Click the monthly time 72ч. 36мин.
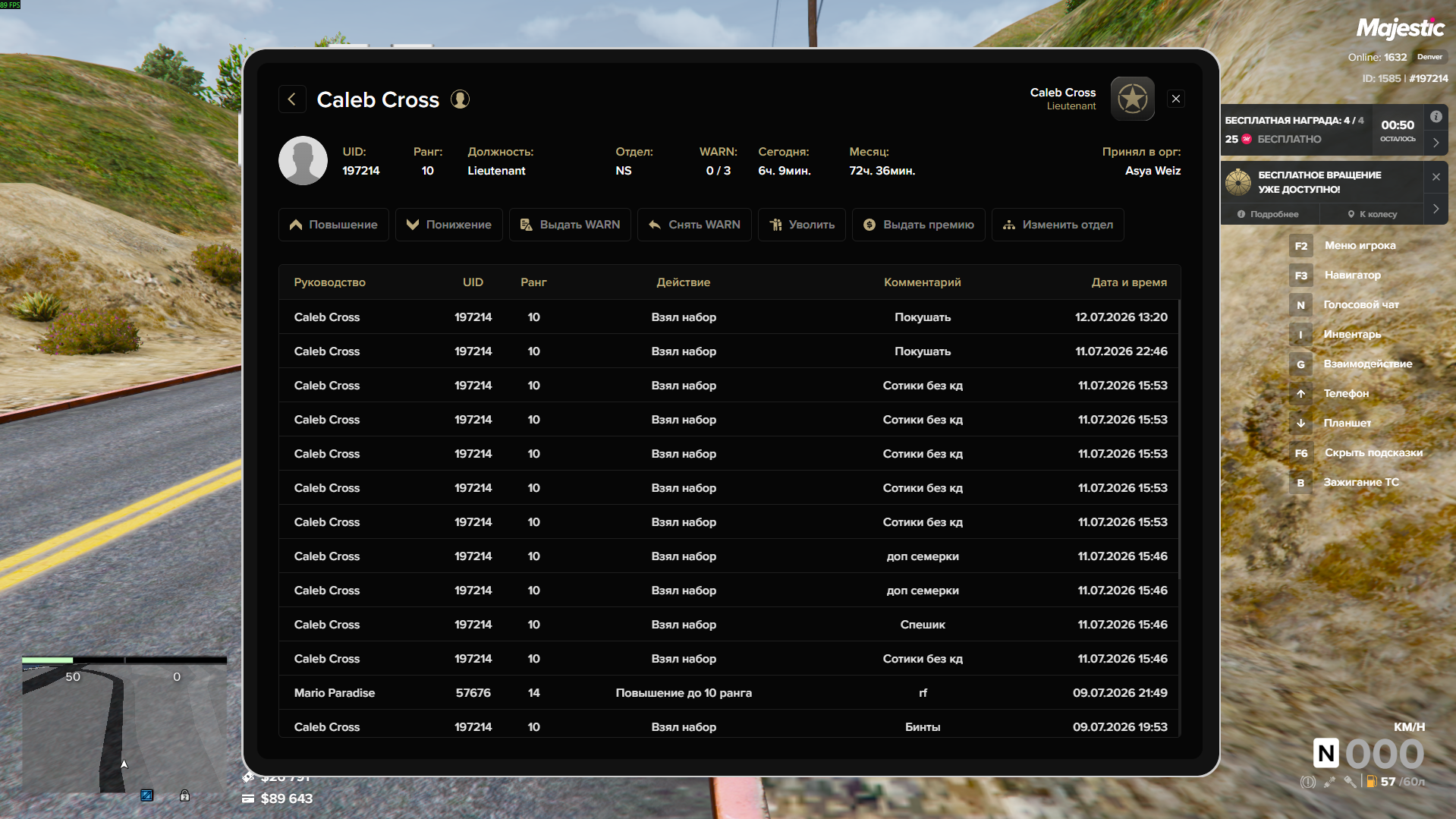The width and height of the screenshot is (1456, 819). coord(882,171)
